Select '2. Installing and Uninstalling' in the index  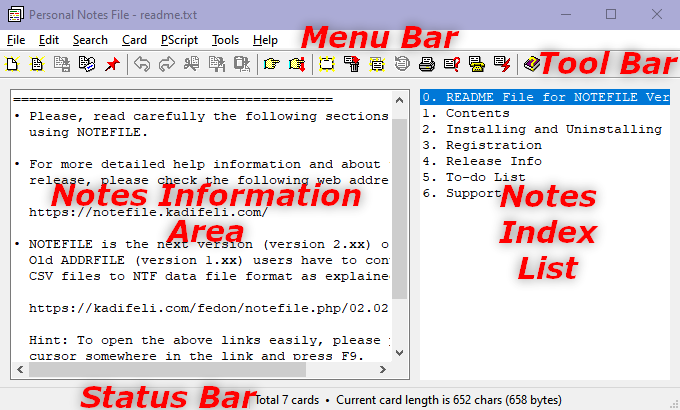545,129
